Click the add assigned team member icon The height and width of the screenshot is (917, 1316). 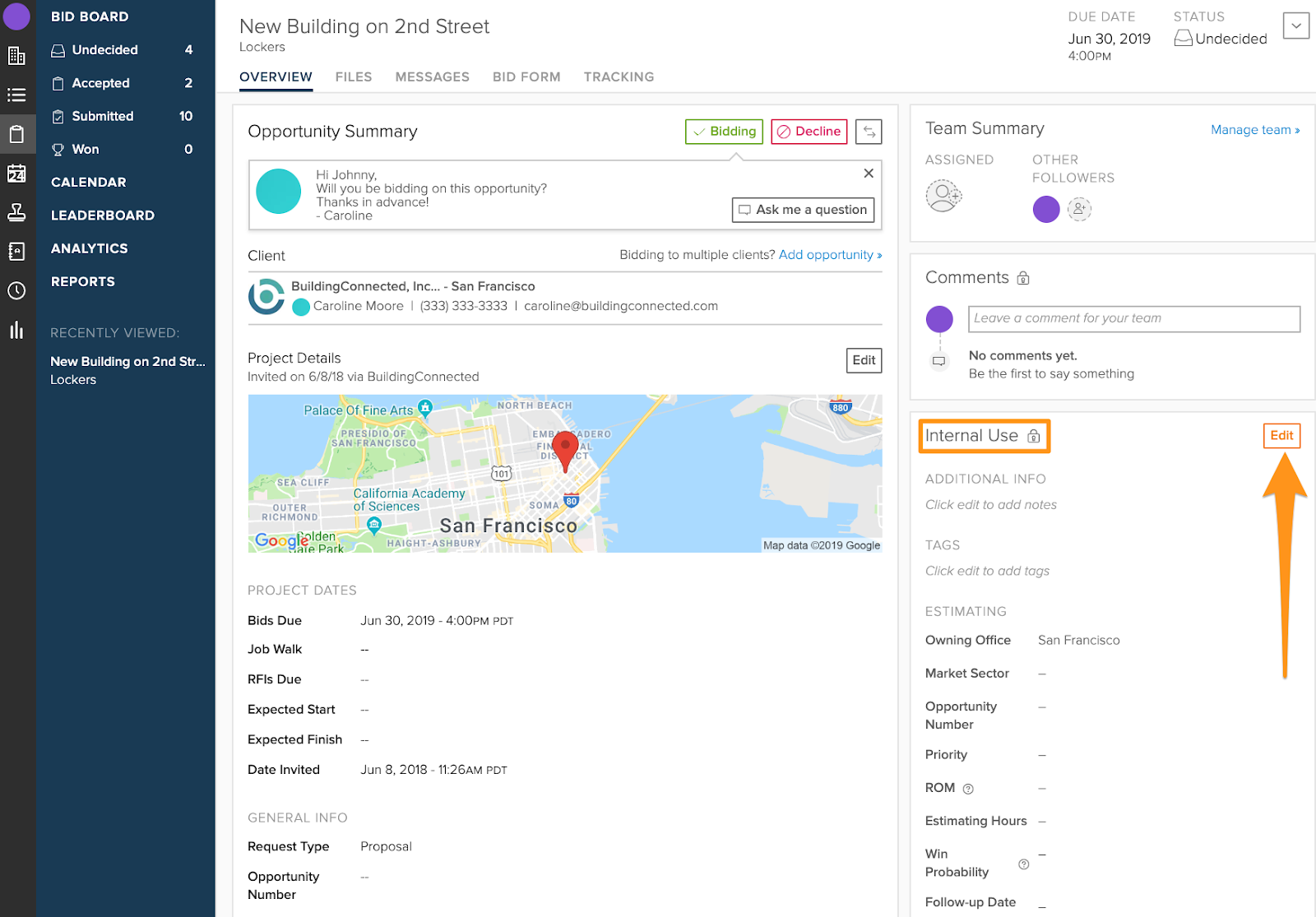943,196
